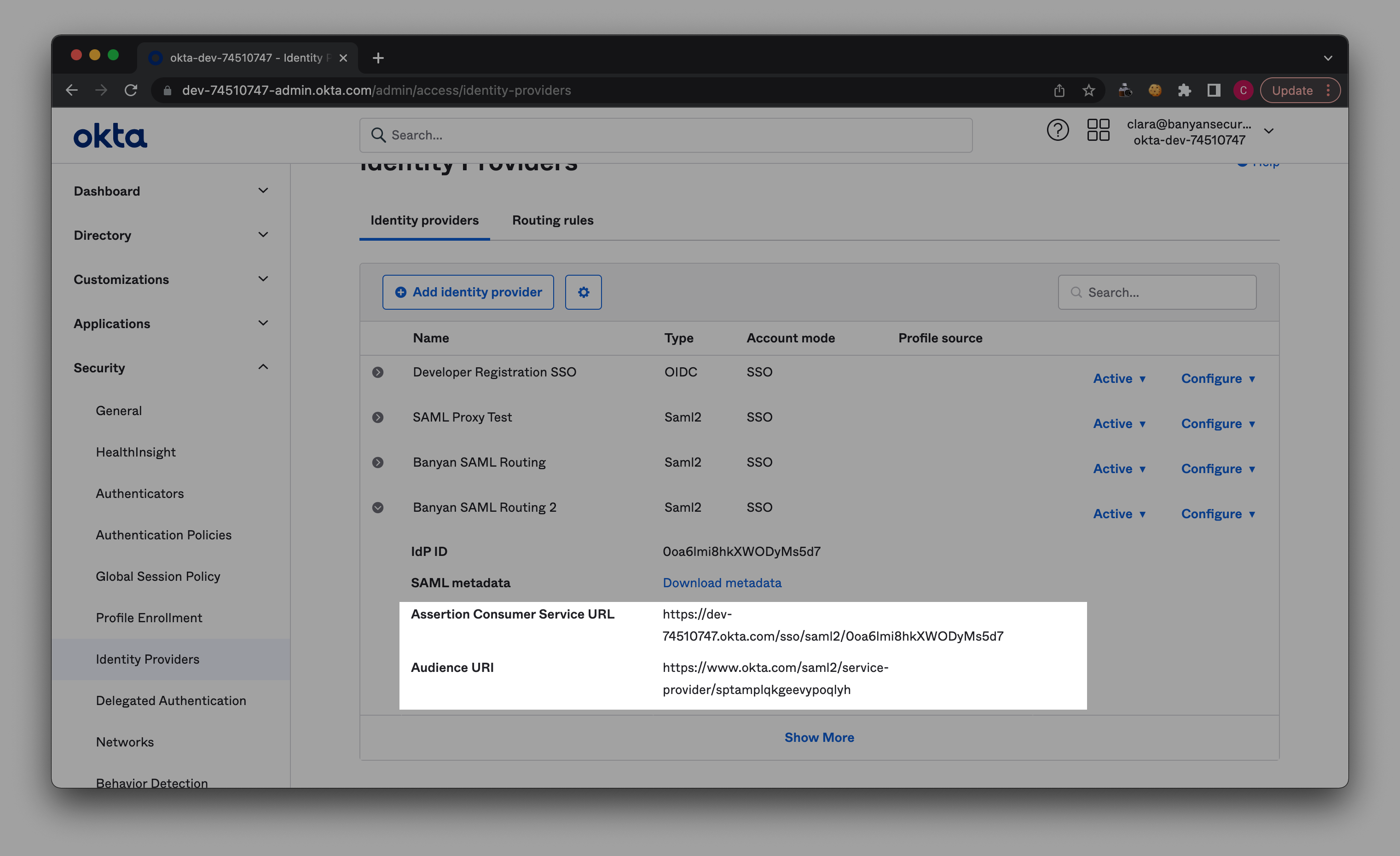
Task: Switch to the Routing rules tab
Action: tap(552, 220)
